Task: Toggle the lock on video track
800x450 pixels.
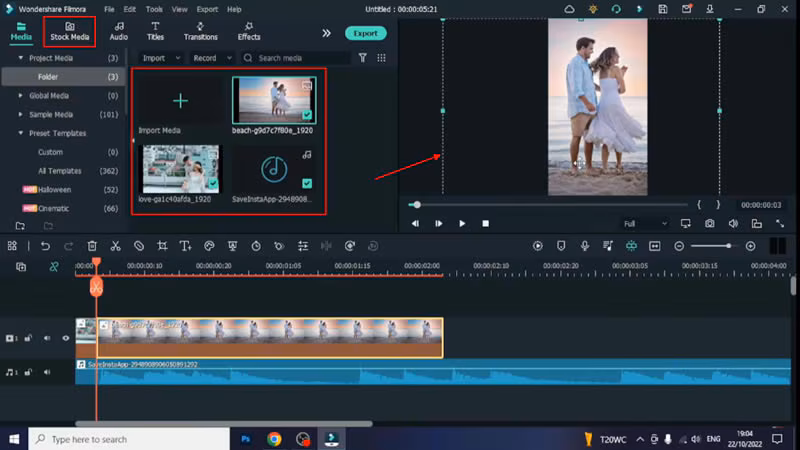Action: point(29,338)
